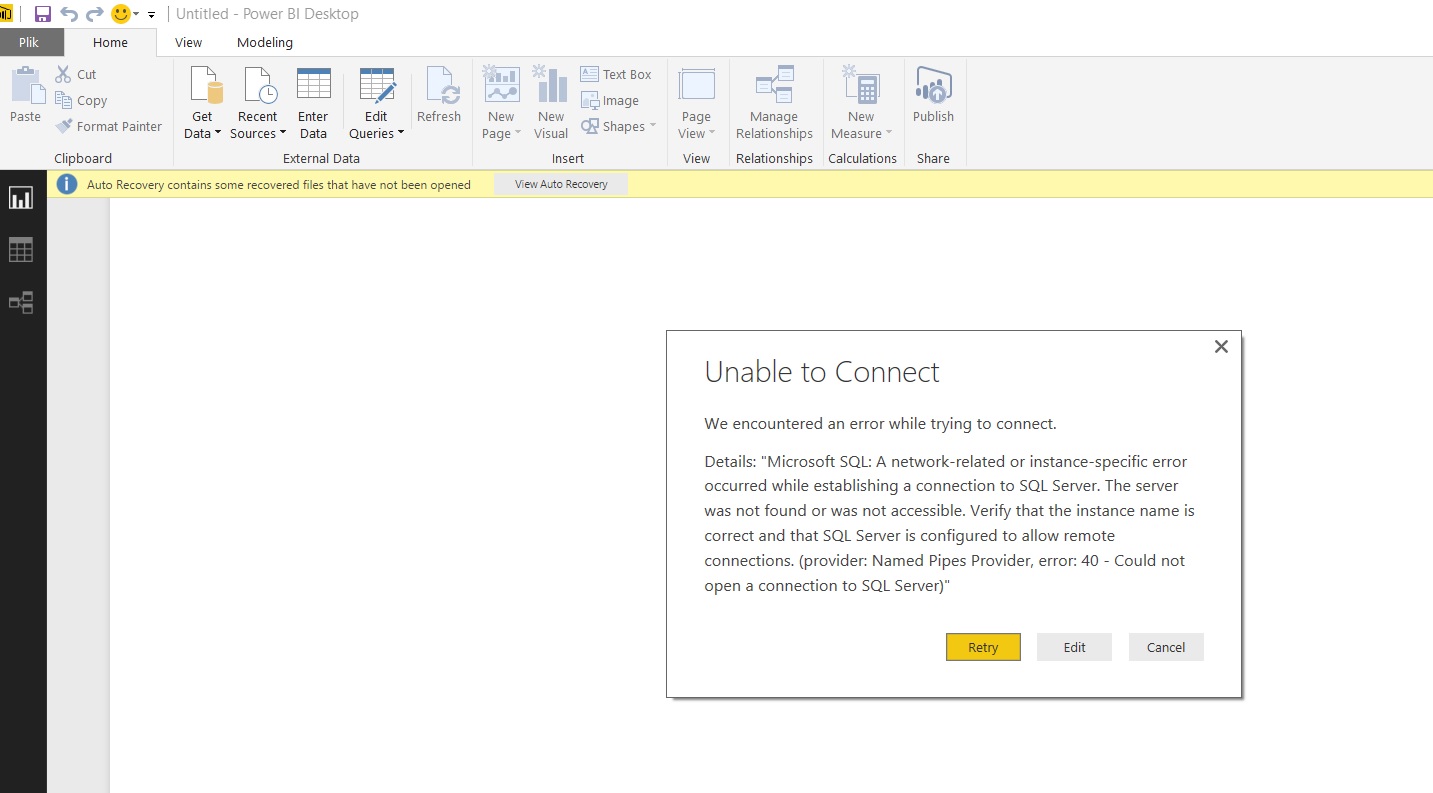
Task: Switch to Data view in sidebar
Action: pyautogui.click(x=21, y=250)
